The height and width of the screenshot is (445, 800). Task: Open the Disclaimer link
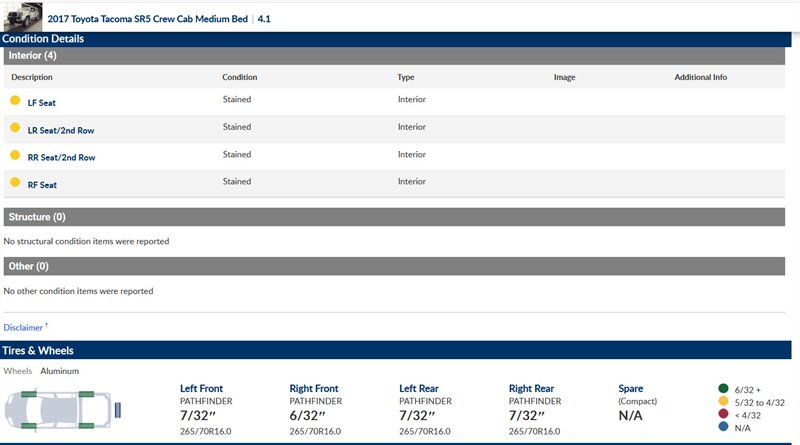click(24, 327)
